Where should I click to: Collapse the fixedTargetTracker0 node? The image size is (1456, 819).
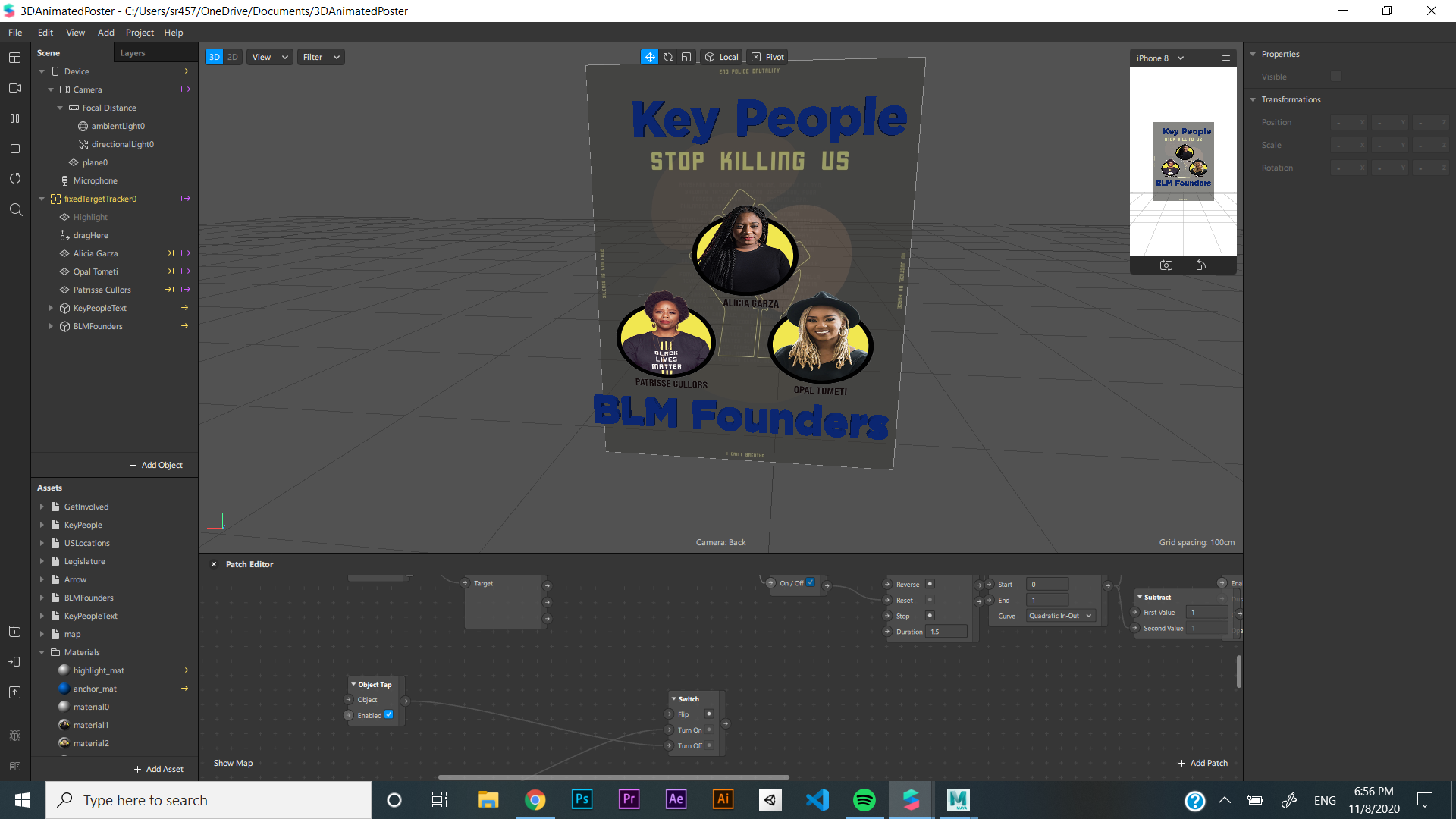[x=42, y=199]
